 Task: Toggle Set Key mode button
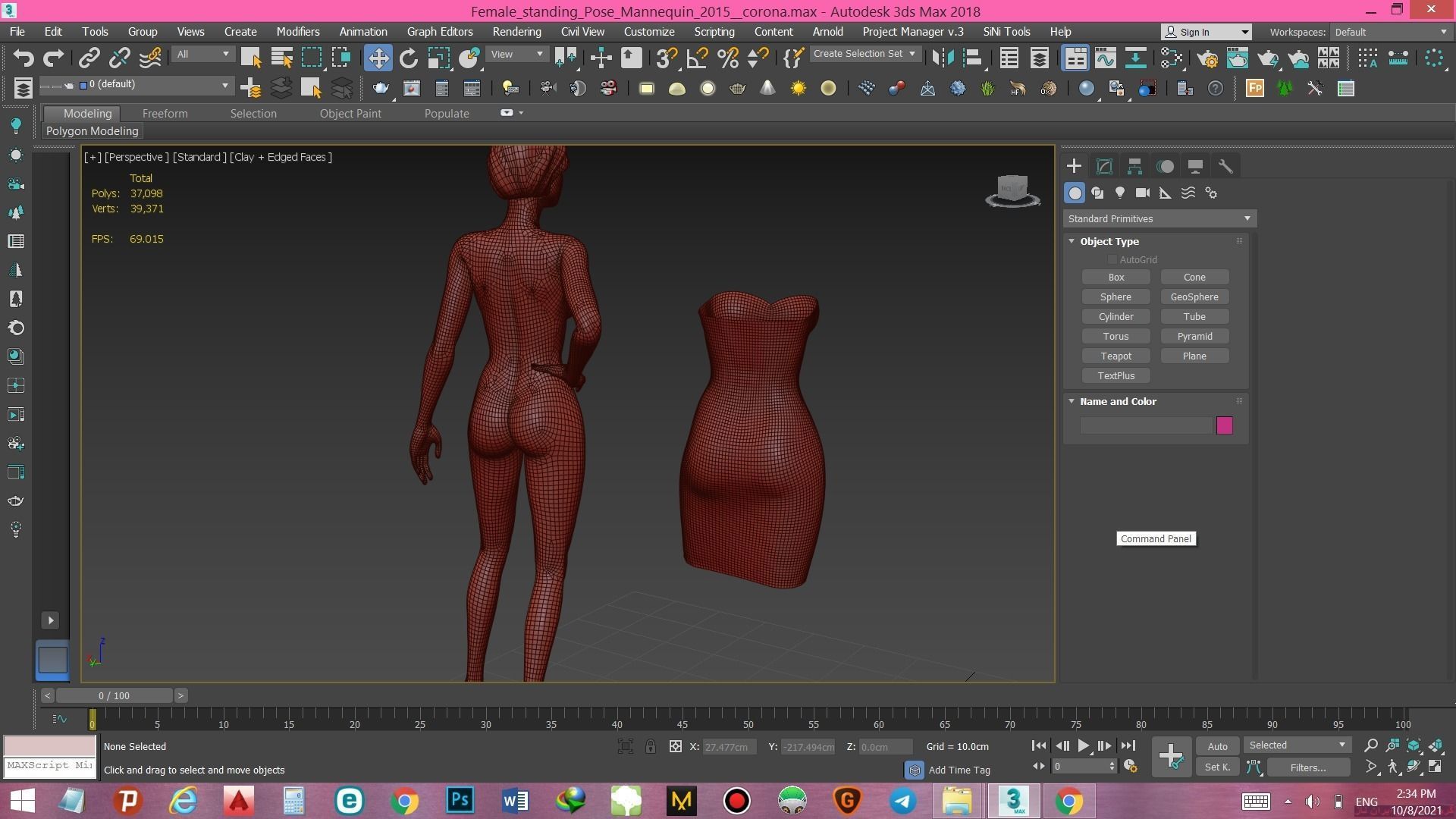click(x=1217, y=767)
